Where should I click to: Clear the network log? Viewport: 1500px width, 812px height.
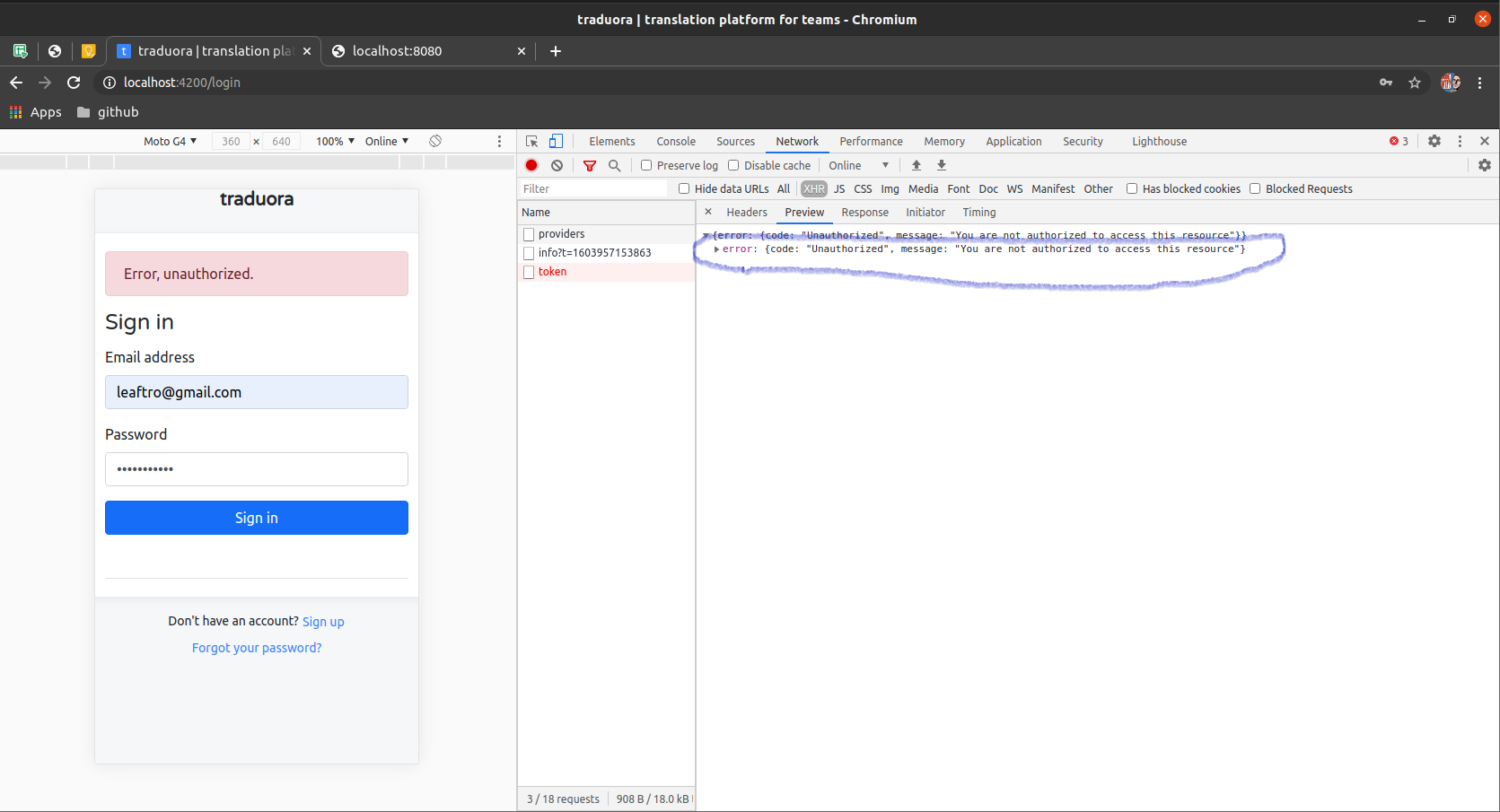(x=557, y=165)
